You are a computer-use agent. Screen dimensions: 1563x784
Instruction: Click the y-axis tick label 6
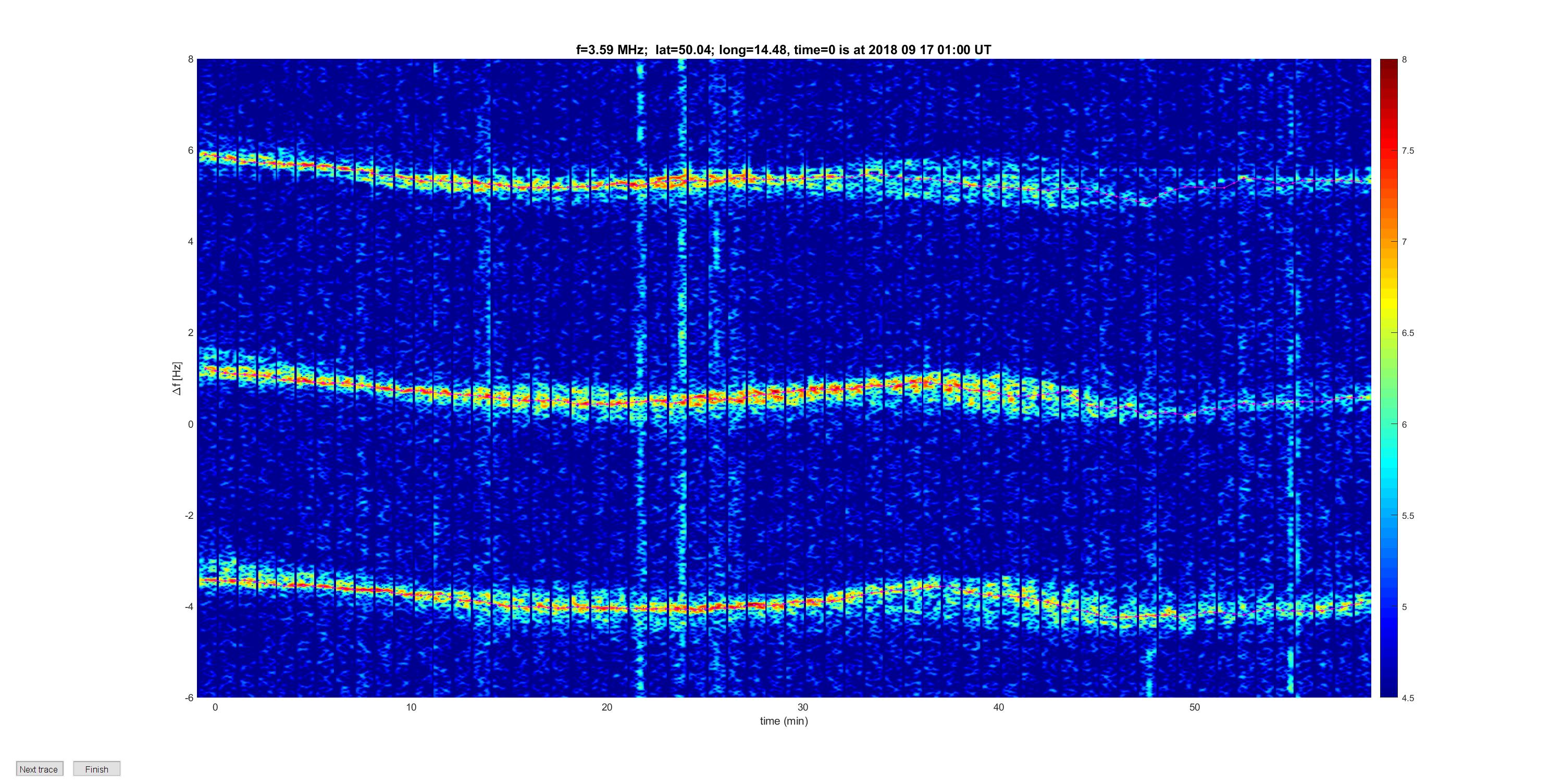pos(191,151)
